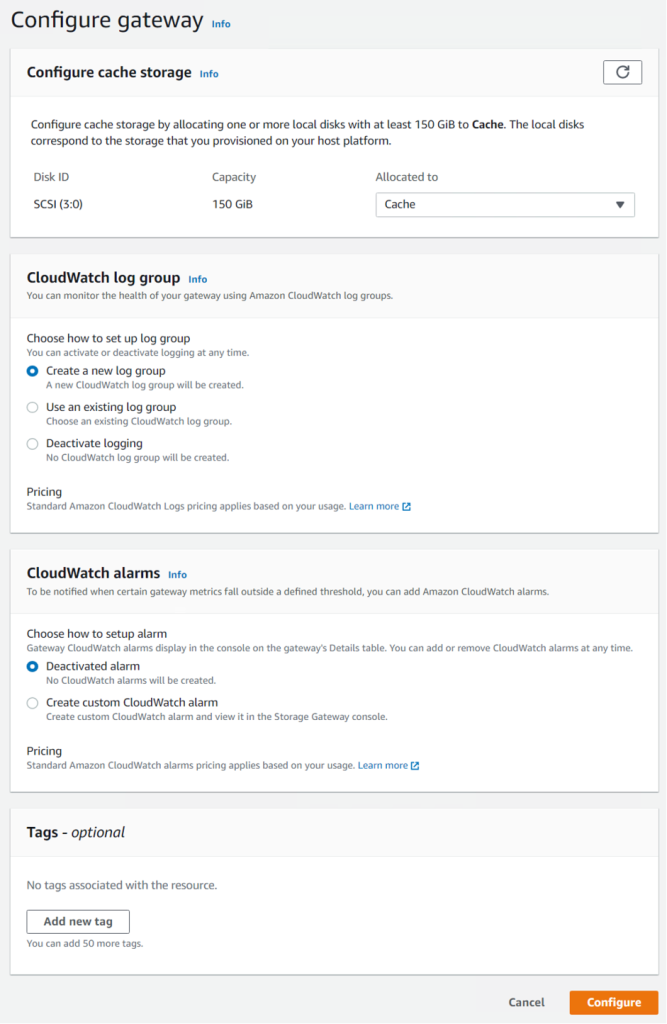Open Info link beside Configure gateway title
Screen dimensions: 667x1024
[221, 24]
